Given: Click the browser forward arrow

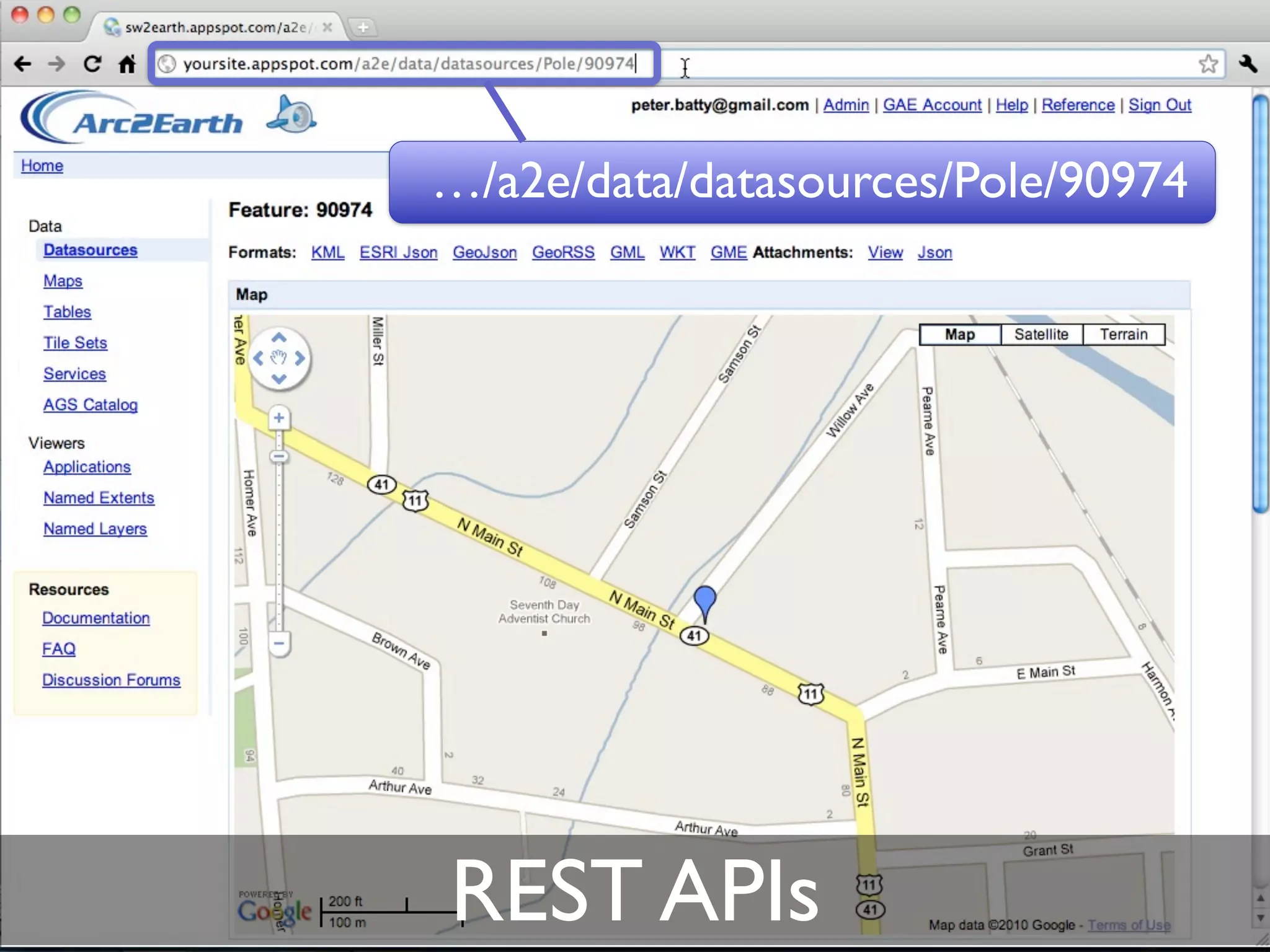Looking at the screenshot, I should (x=56, y=64).
